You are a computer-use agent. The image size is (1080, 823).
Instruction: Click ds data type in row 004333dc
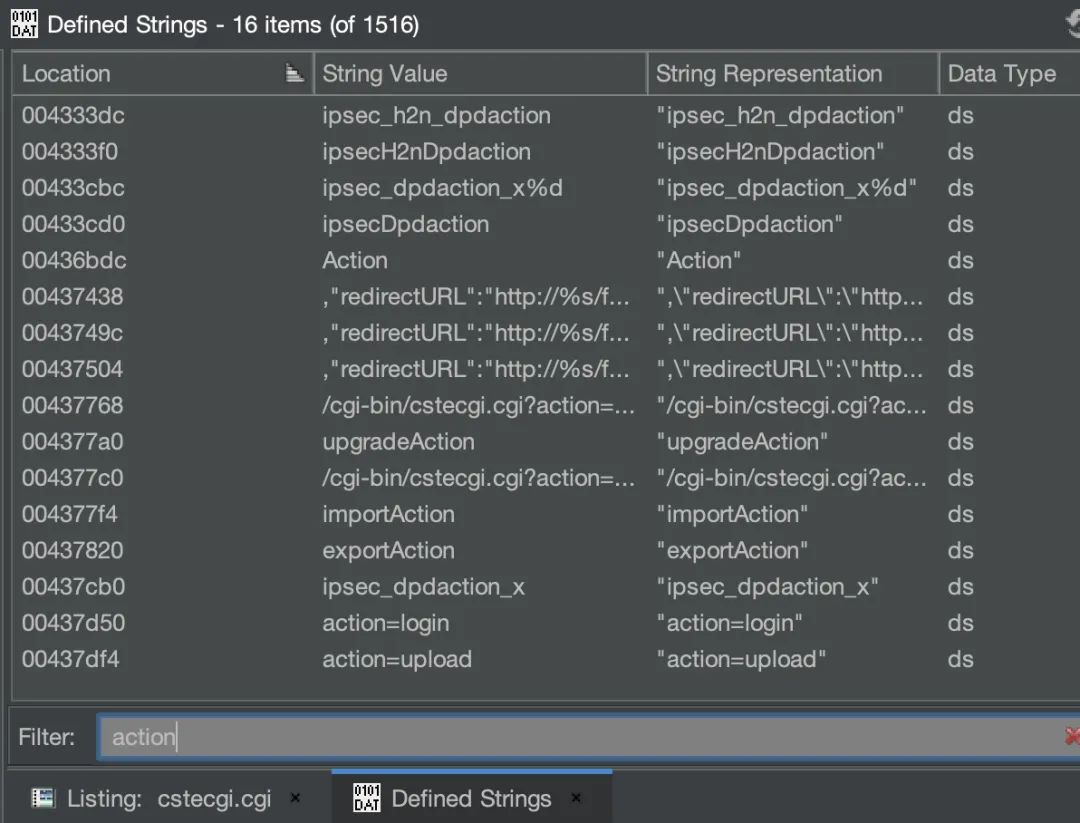click(960, 115)
